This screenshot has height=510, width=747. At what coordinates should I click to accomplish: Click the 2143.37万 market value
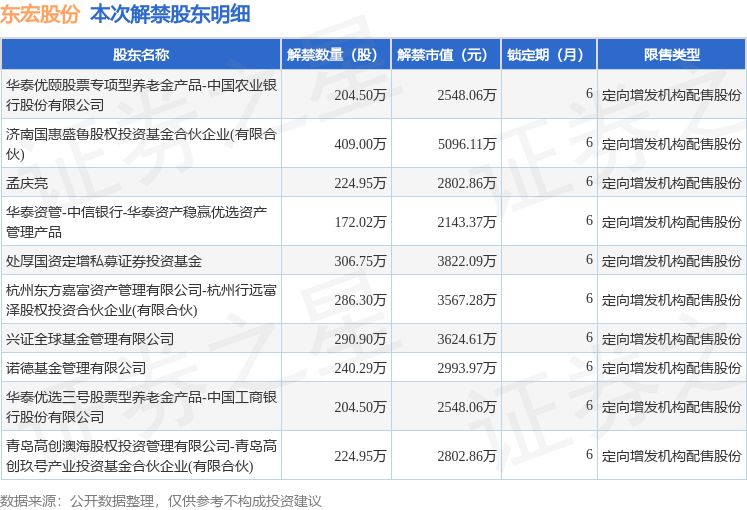coord(467,222)
